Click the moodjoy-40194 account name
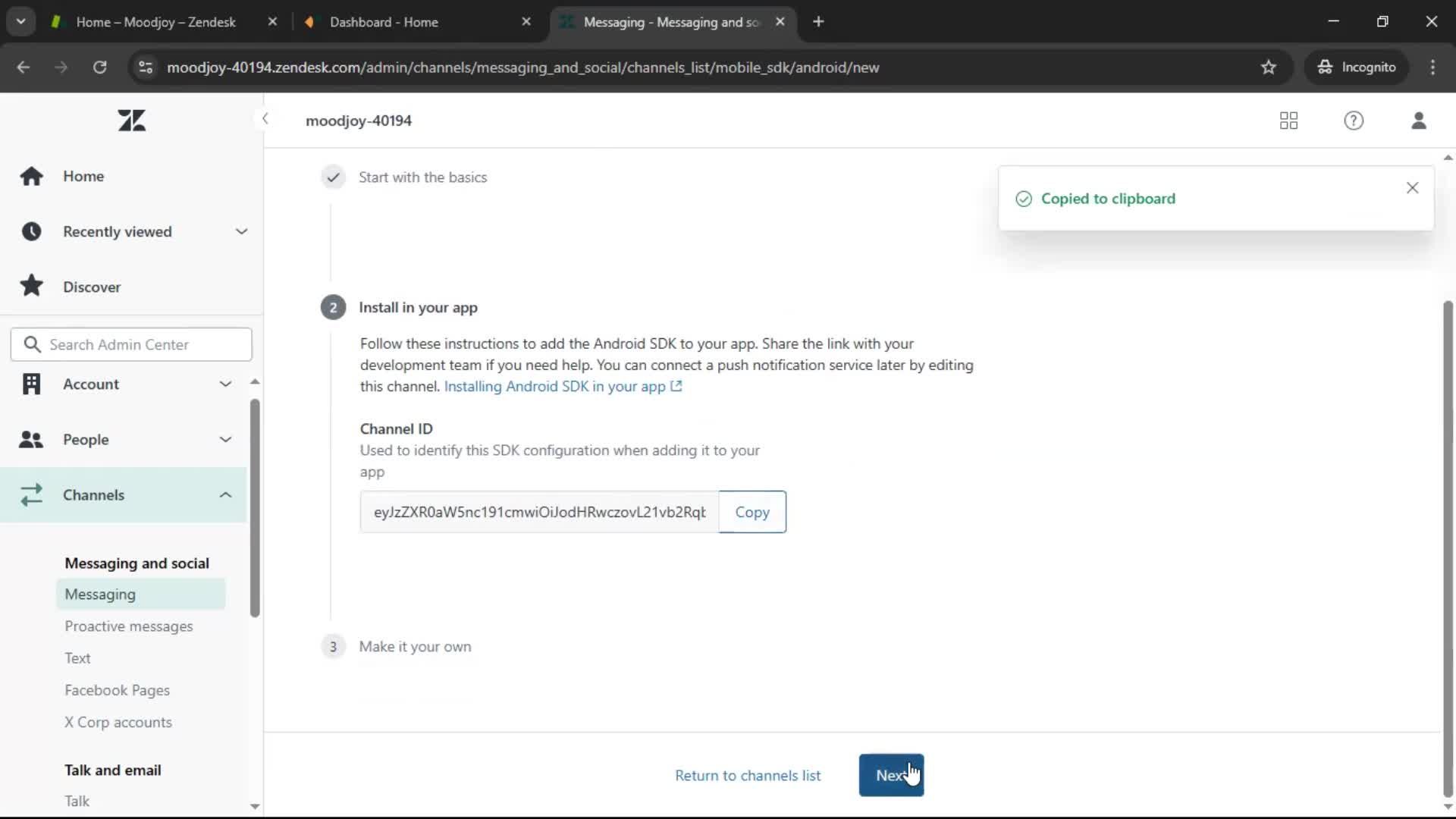1456x819 pixels. point(359,121)
